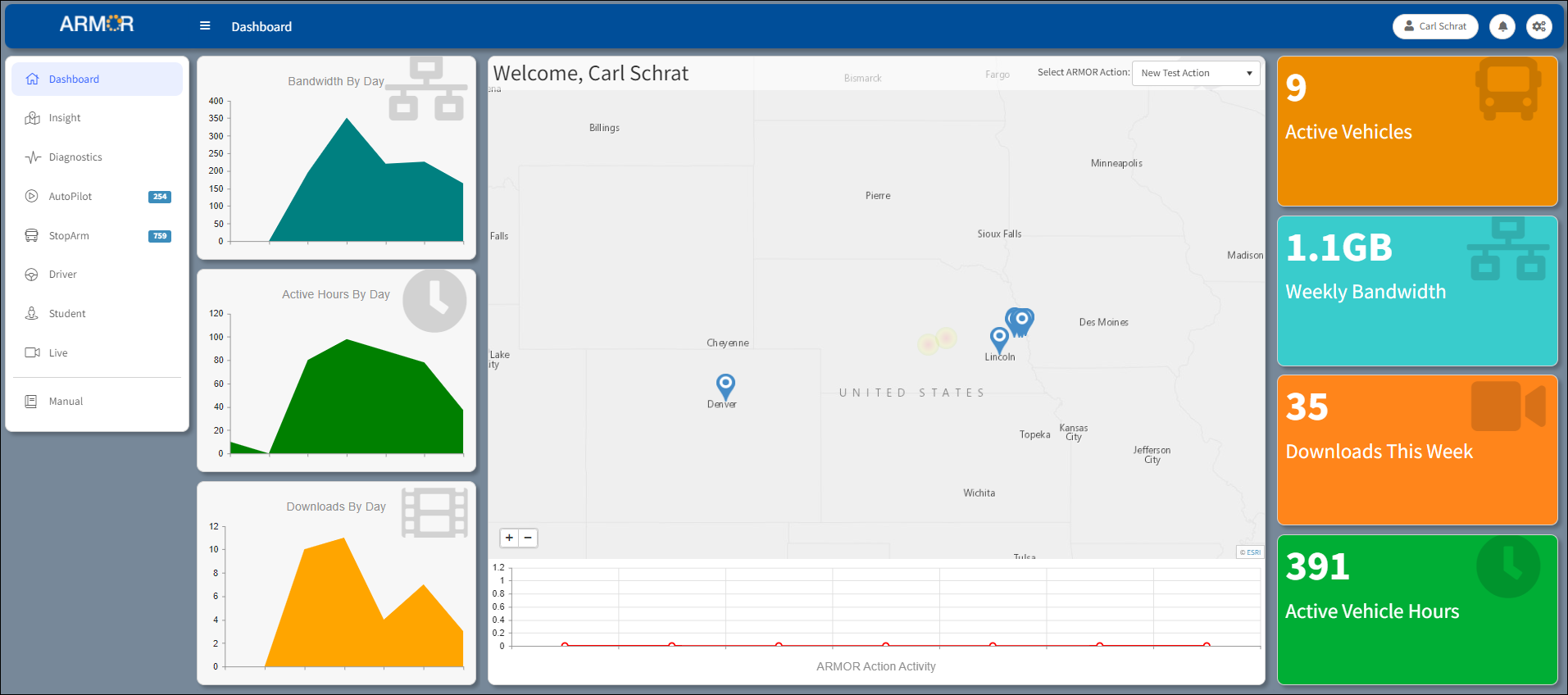
Task: Click the Dashboard title in the header
Action: click(x=261, y=26)
